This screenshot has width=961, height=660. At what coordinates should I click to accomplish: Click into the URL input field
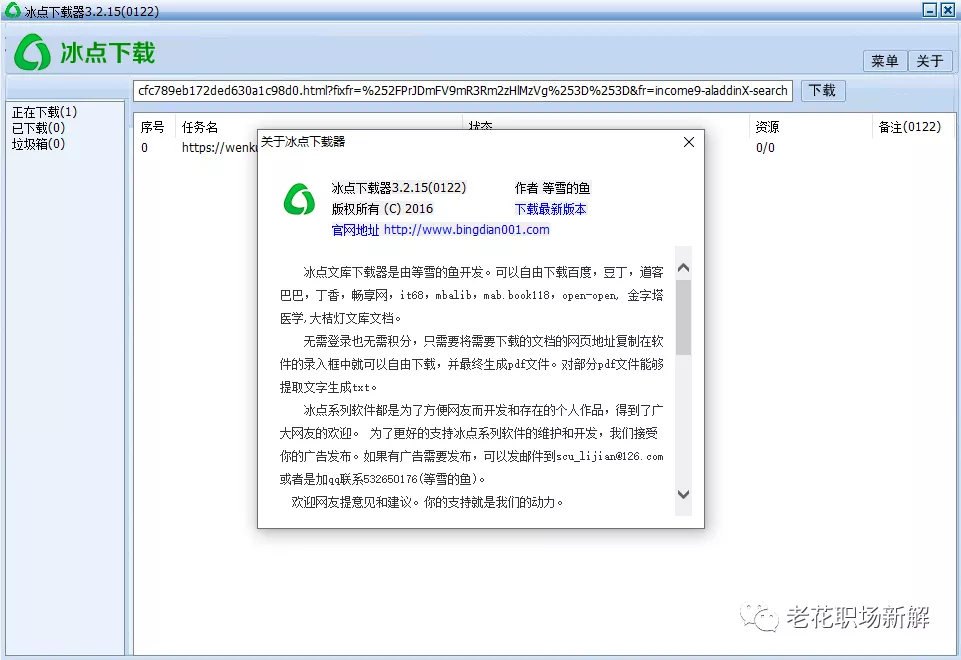coord(463,91)
